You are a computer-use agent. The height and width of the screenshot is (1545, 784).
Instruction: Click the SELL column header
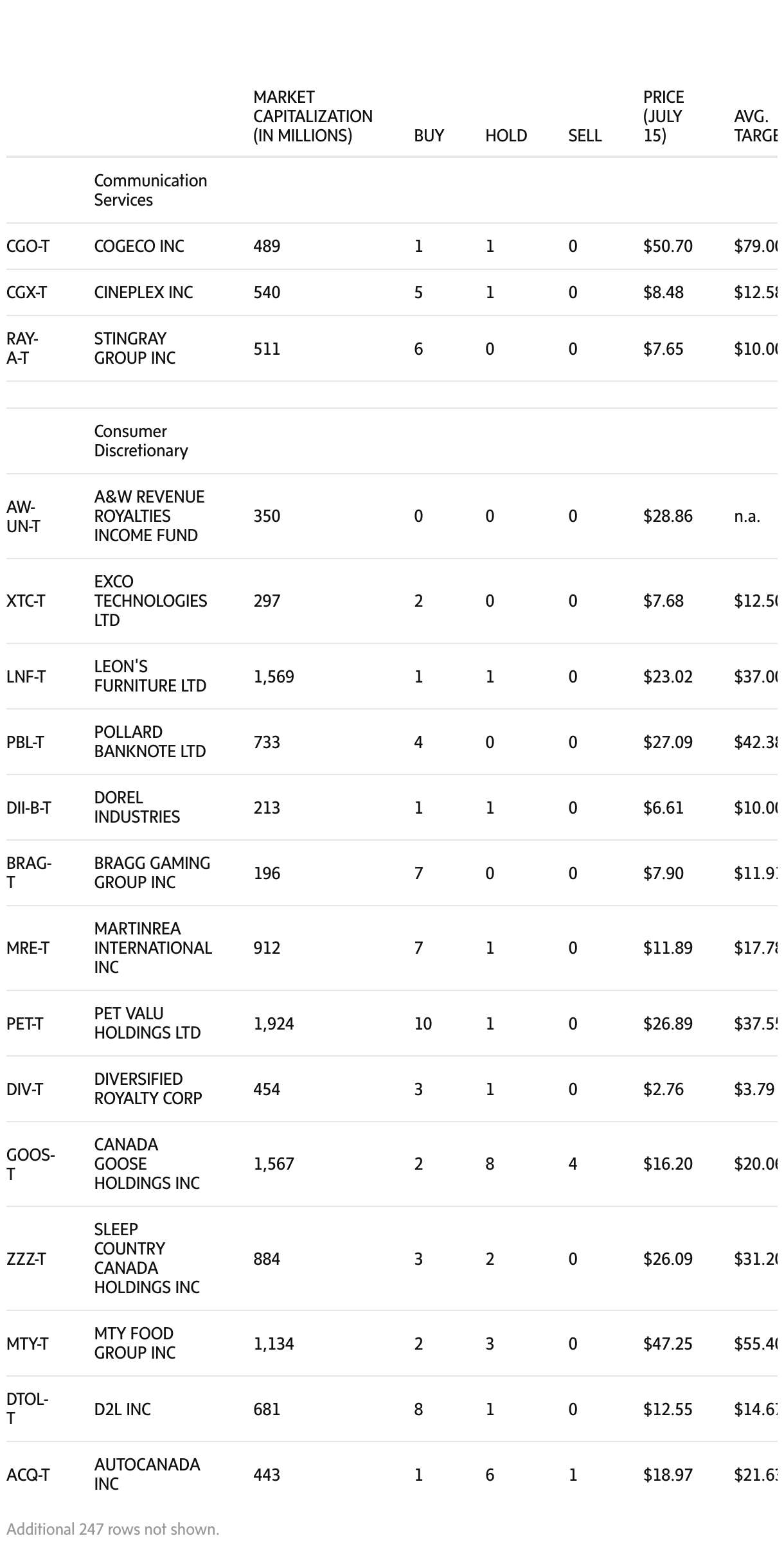584,136
